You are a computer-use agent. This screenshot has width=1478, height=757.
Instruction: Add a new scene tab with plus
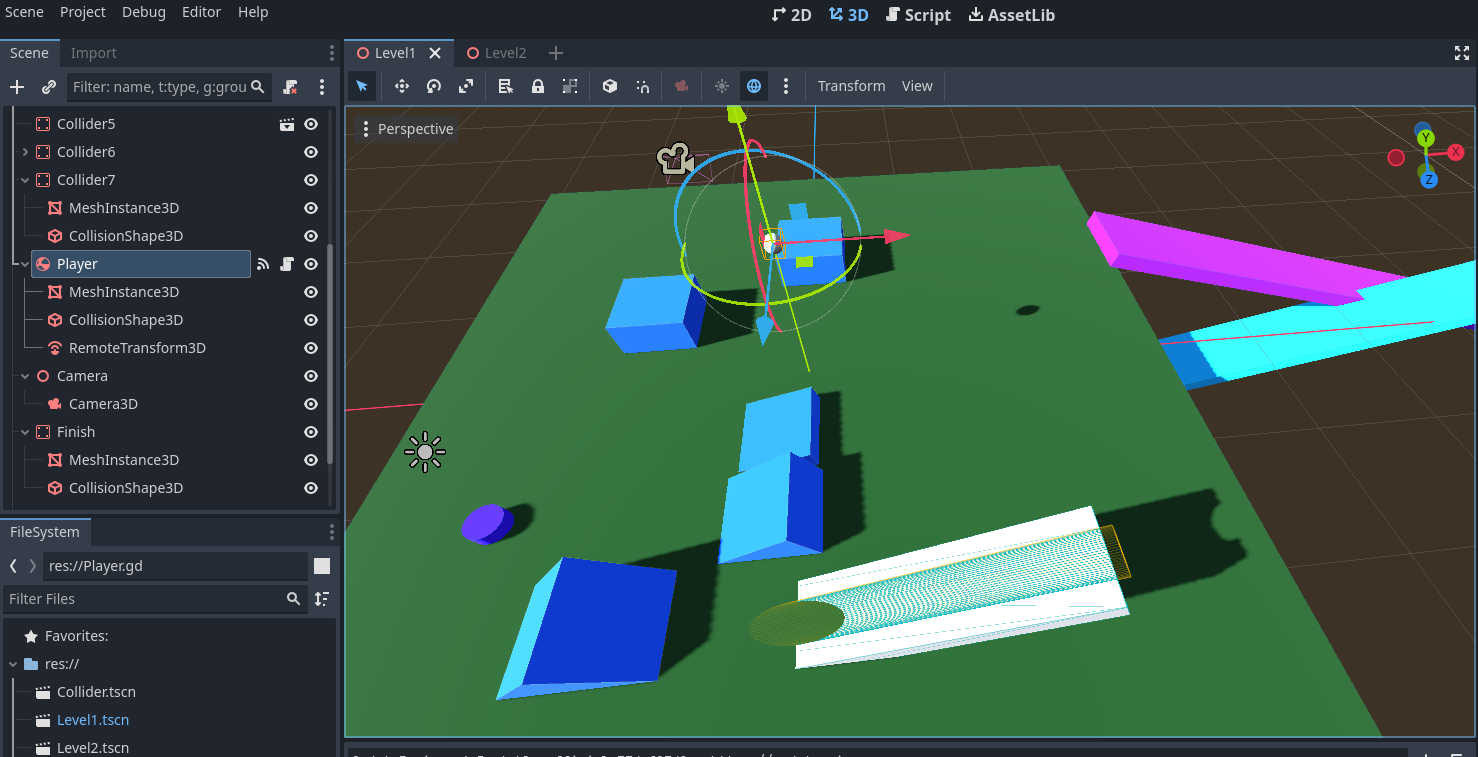[556, 53]
